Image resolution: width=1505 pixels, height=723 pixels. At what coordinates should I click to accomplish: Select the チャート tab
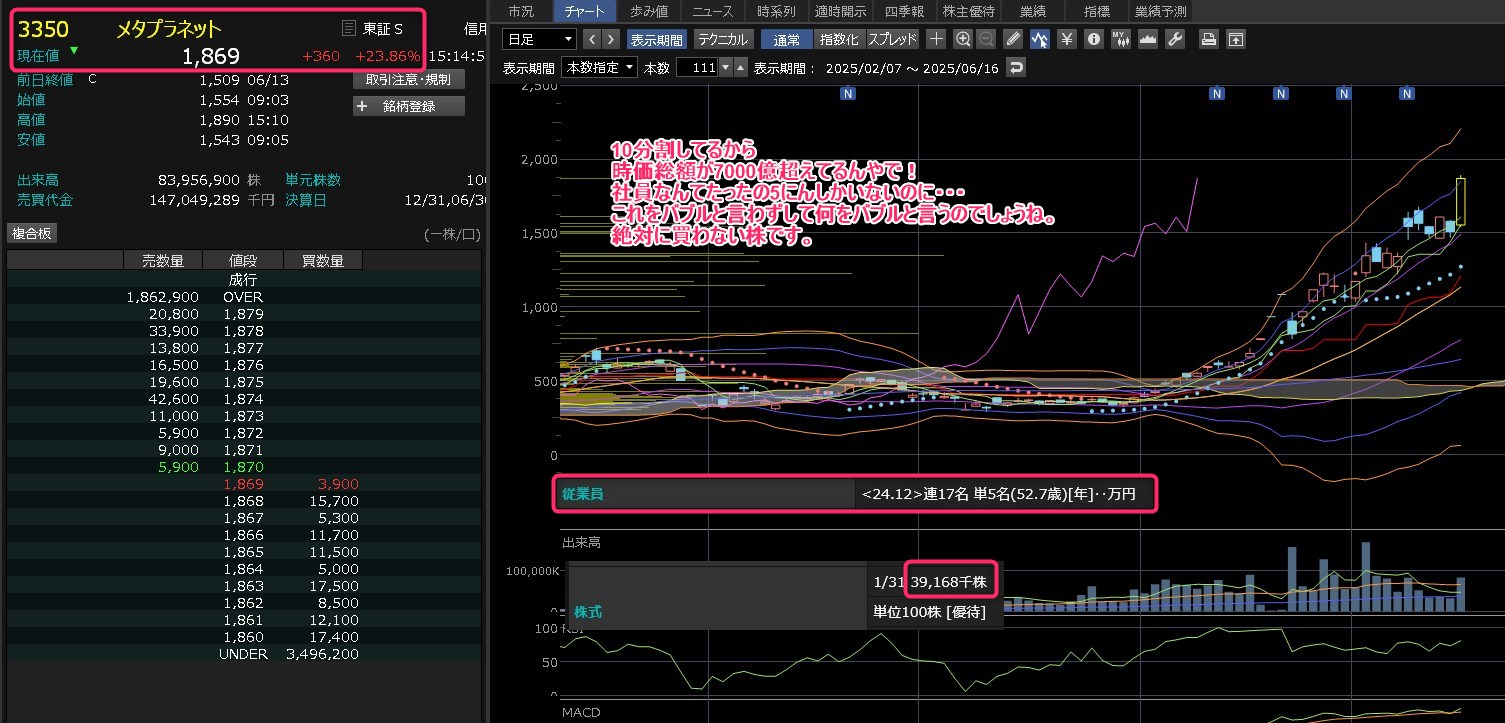tap(584, 11)
